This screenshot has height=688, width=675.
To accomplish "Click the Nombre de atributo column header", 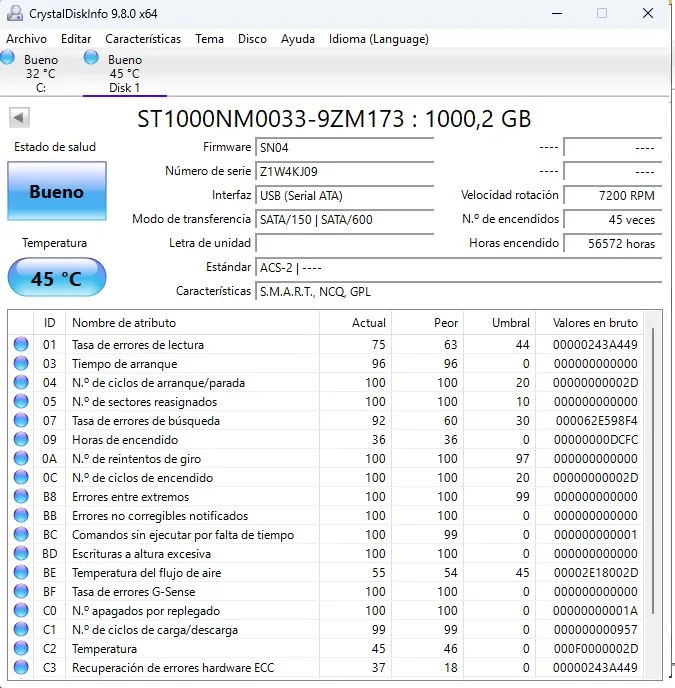I will pos(192,323).
